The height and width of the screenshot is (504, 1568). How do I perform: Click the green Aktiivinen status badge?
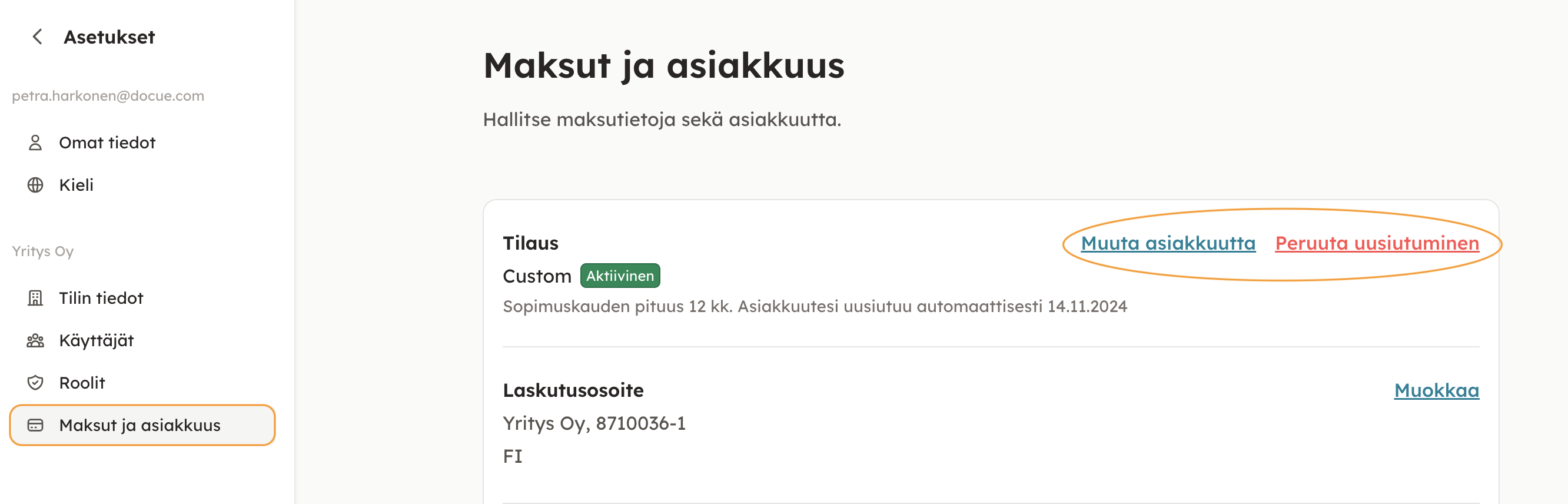(620, 276)
